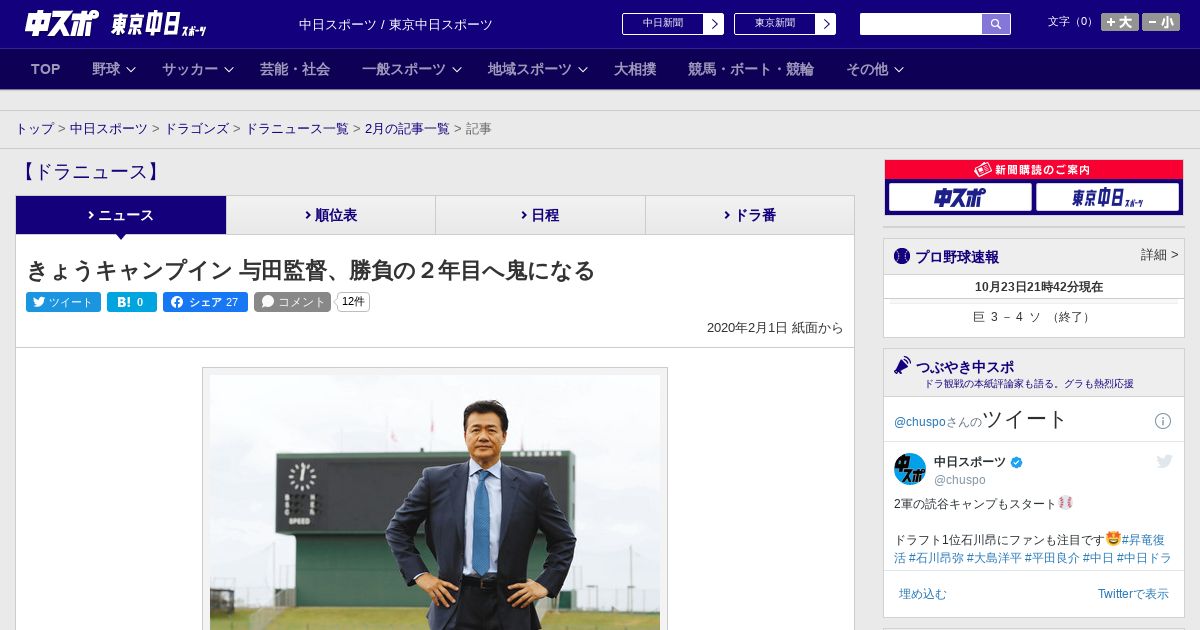Viewport: 1200px width, 630px height.
Task: Open the 中日新聞 site link
Action: [663, 24]
